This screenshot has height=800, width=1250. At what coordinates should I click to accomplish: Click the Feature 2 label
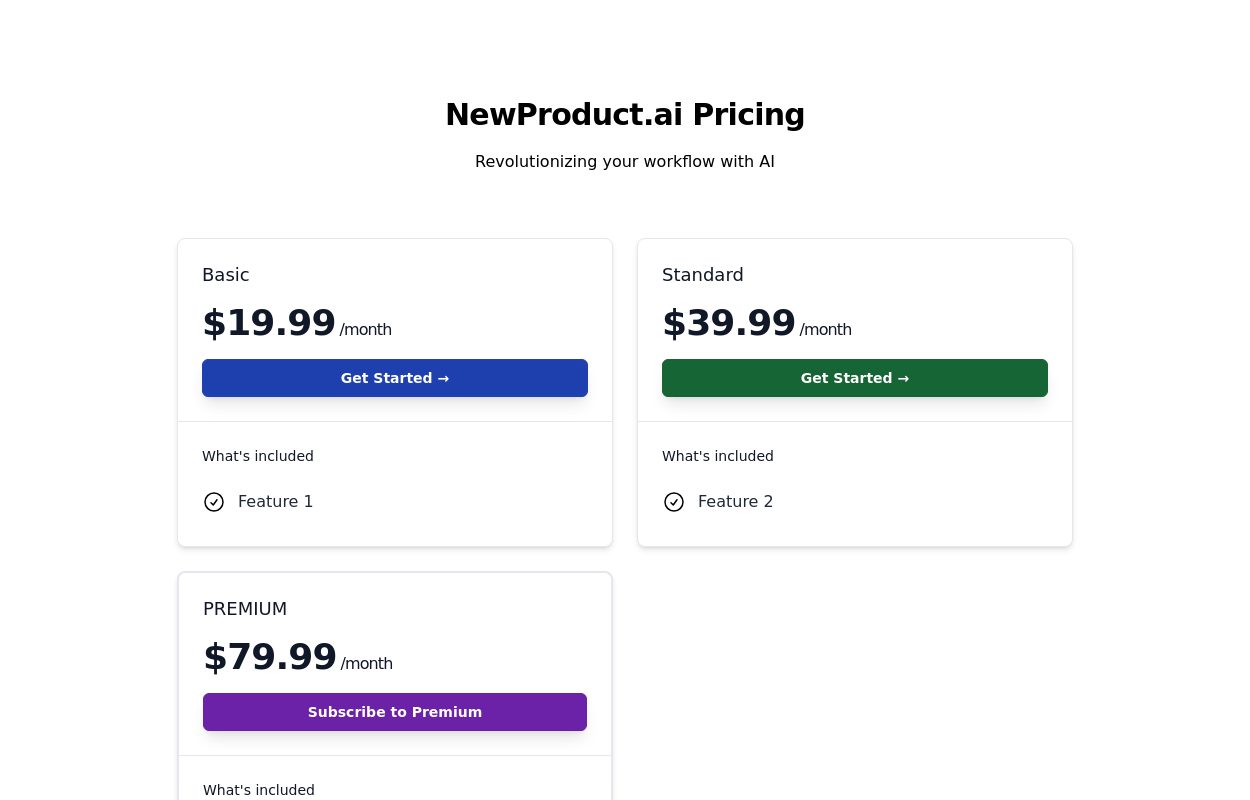pos(736,502)
